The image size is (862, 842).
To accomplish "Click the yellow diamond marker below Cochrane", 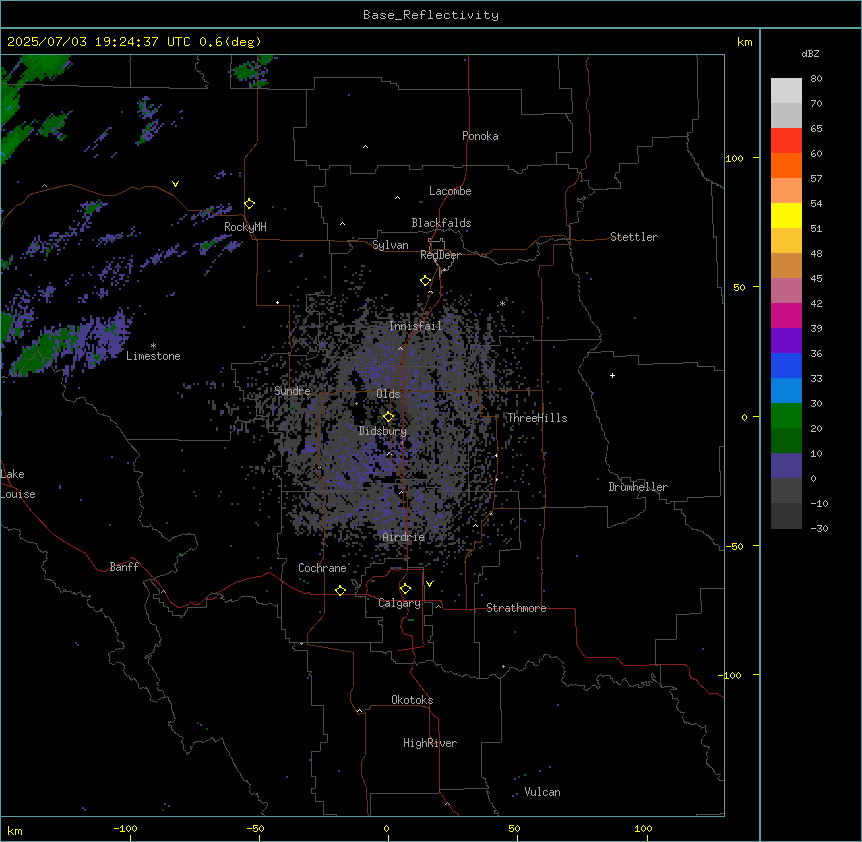I will [340, 590].
